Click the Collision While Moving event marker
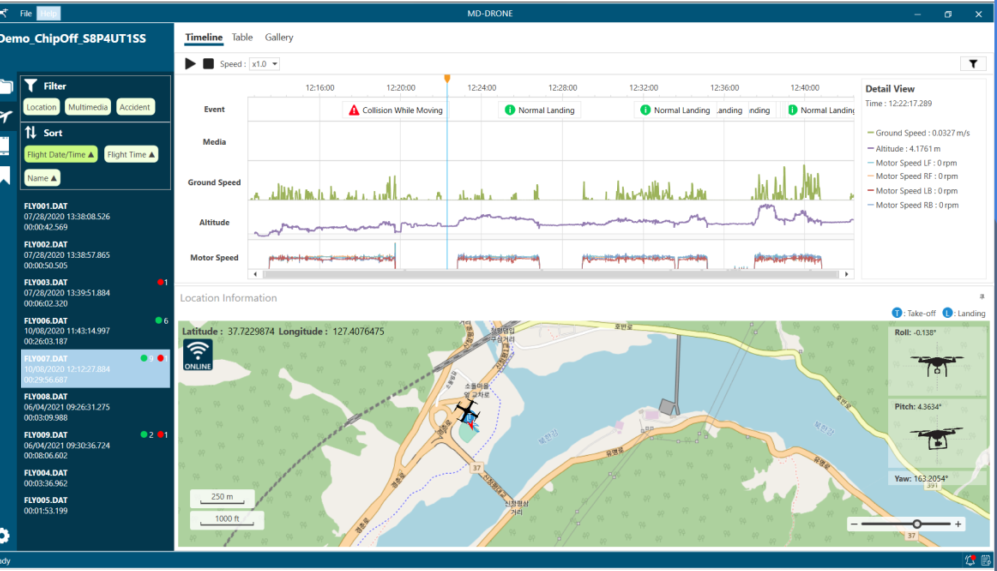Viewport: 997px width, 571px height. (x=395, y=110)
